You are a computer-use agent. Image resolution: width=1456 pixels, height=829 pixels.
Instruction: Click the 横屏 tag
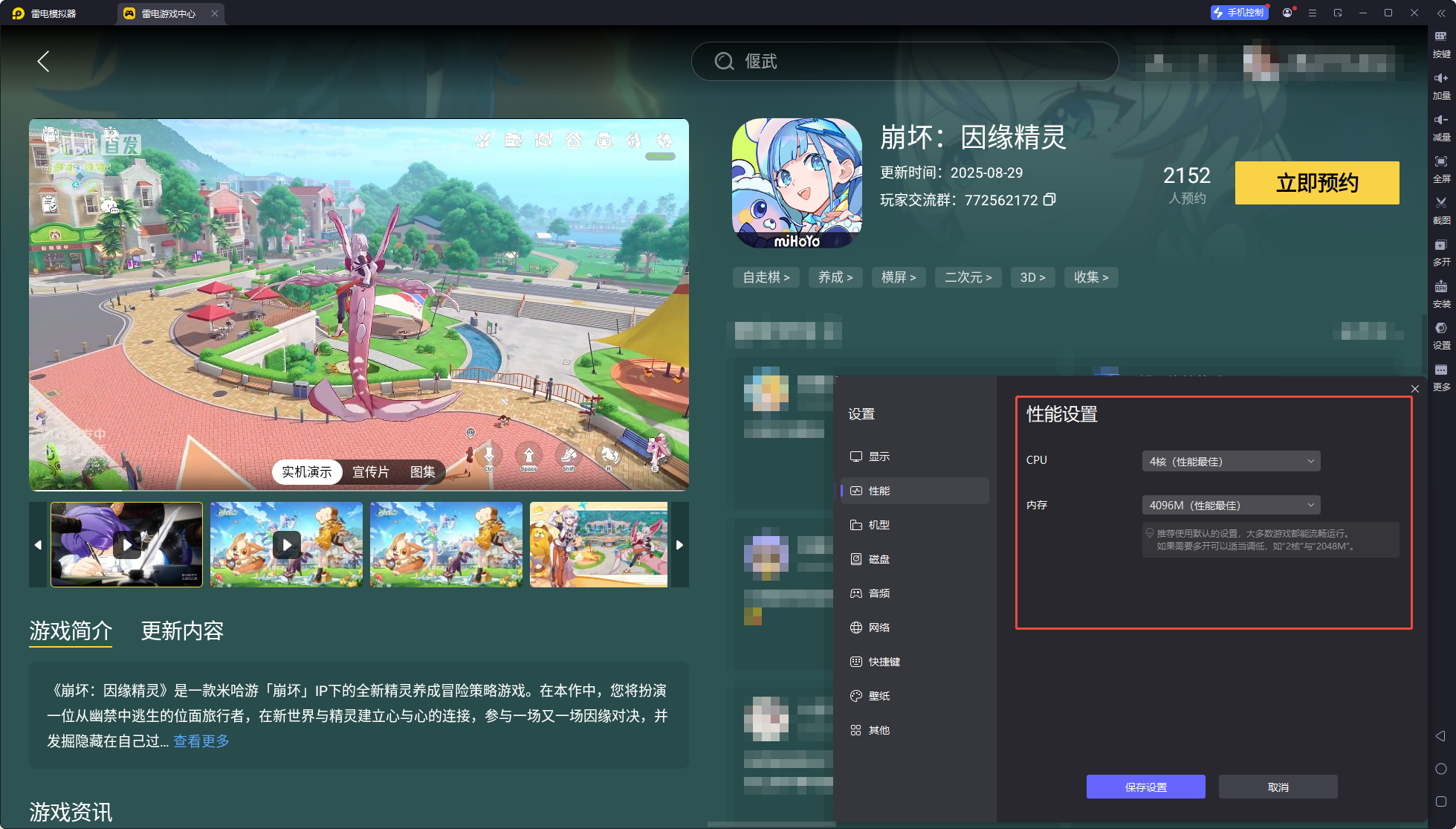click(899, 277)
